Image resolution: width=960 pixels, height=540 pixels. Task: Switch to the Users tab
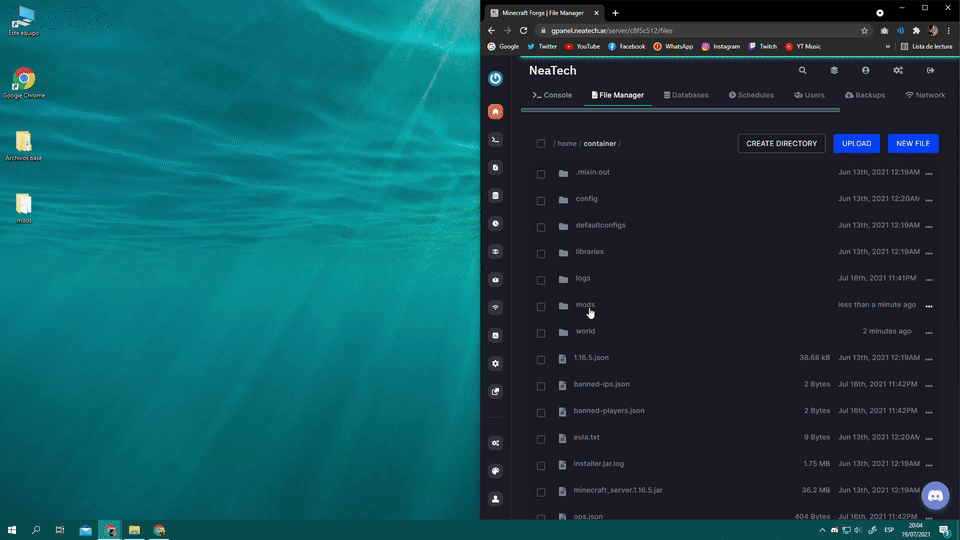point(809,95)
